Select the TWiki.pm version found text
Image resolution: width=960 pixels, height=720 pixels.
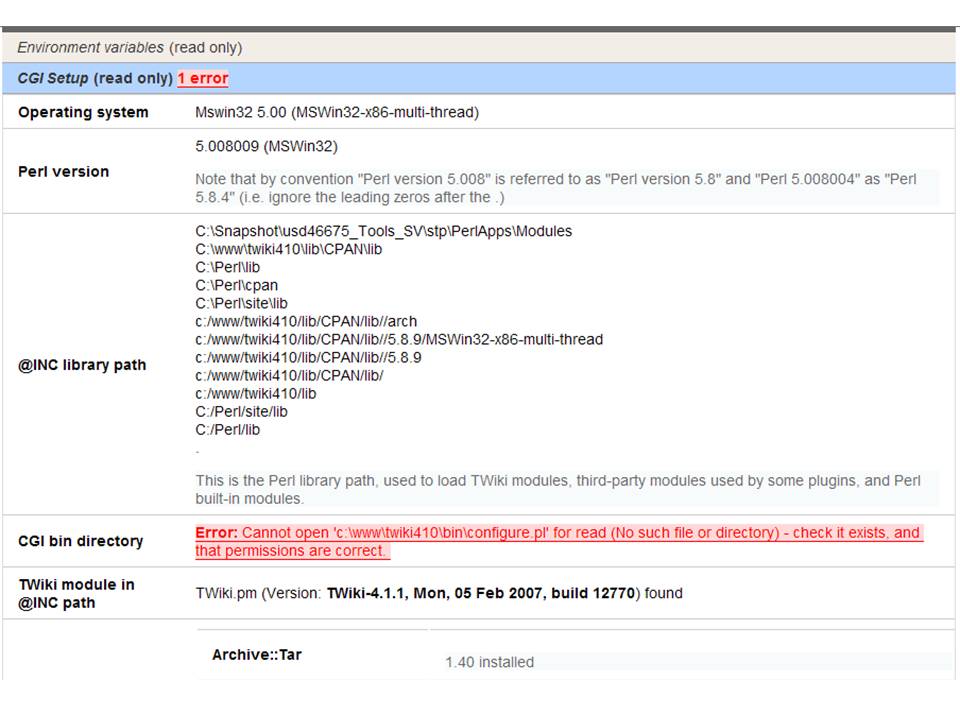click(x=438, y=593)
